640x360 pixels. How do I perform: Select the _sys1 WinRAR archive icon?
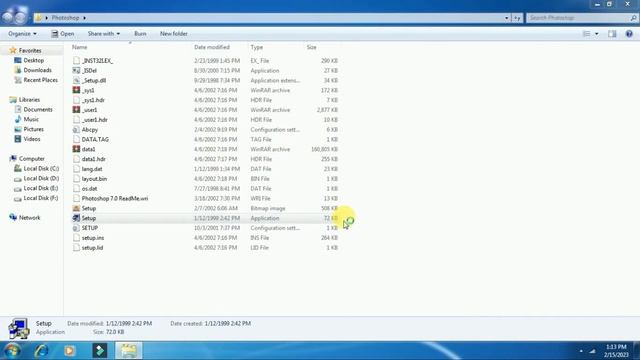coord(76,90)
